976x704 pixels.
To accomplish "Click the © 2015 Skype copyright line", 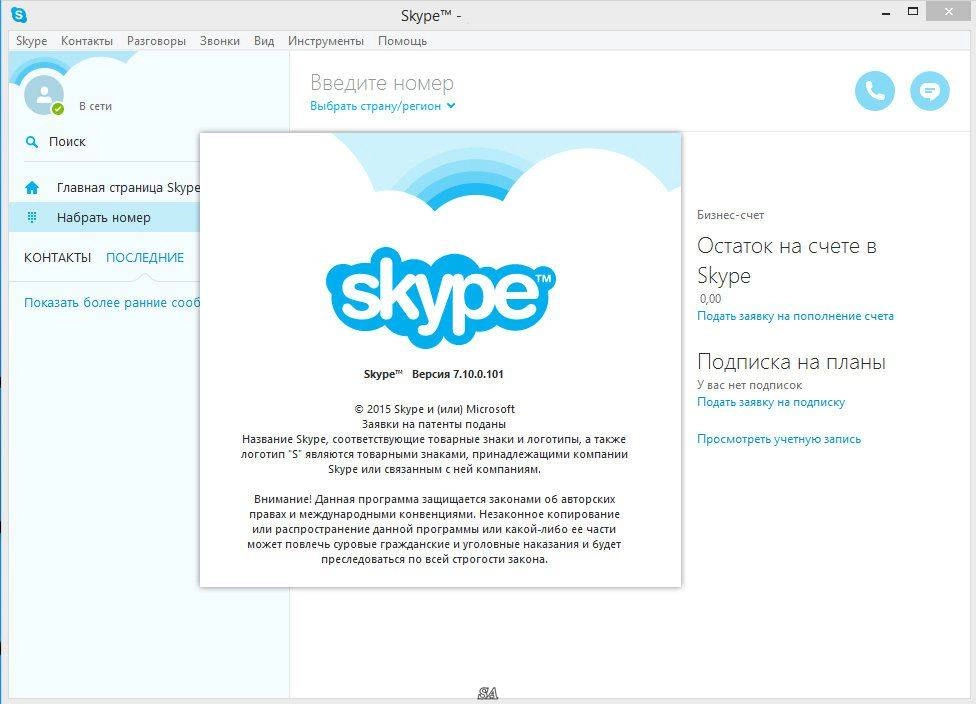I will coord(434,409).
